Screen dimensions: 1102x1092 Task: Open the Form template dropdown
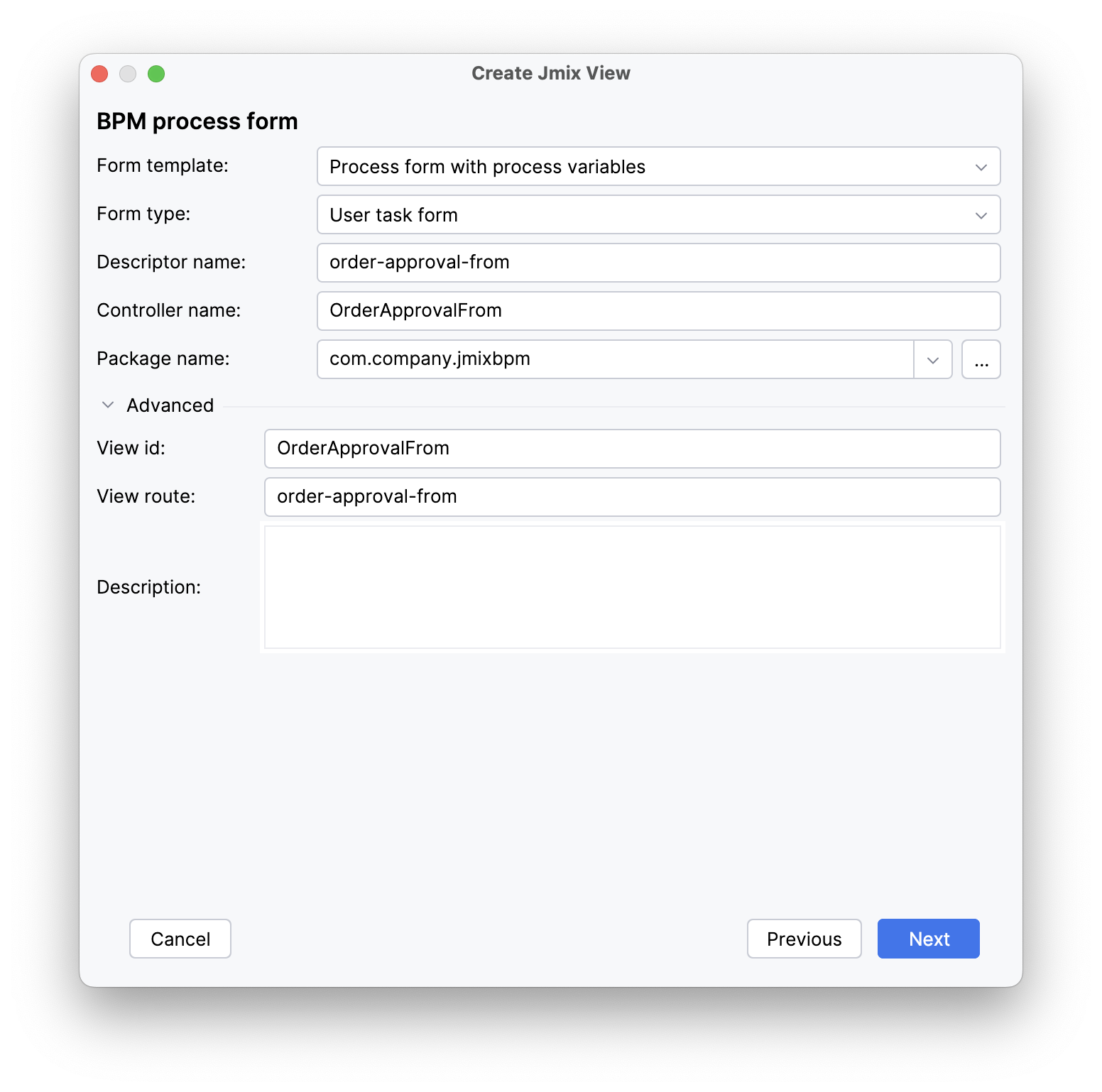pyautogui.click(x=981, y=167)
